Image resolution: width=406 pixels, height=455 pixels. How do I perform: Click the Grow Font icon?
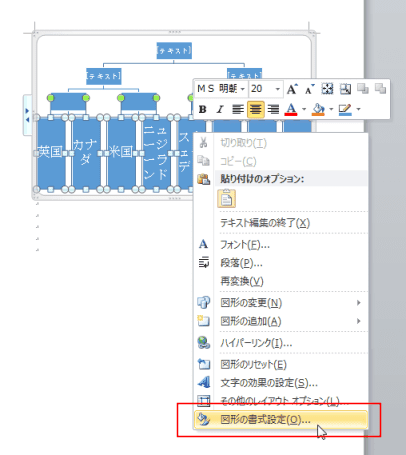point(292,89)
